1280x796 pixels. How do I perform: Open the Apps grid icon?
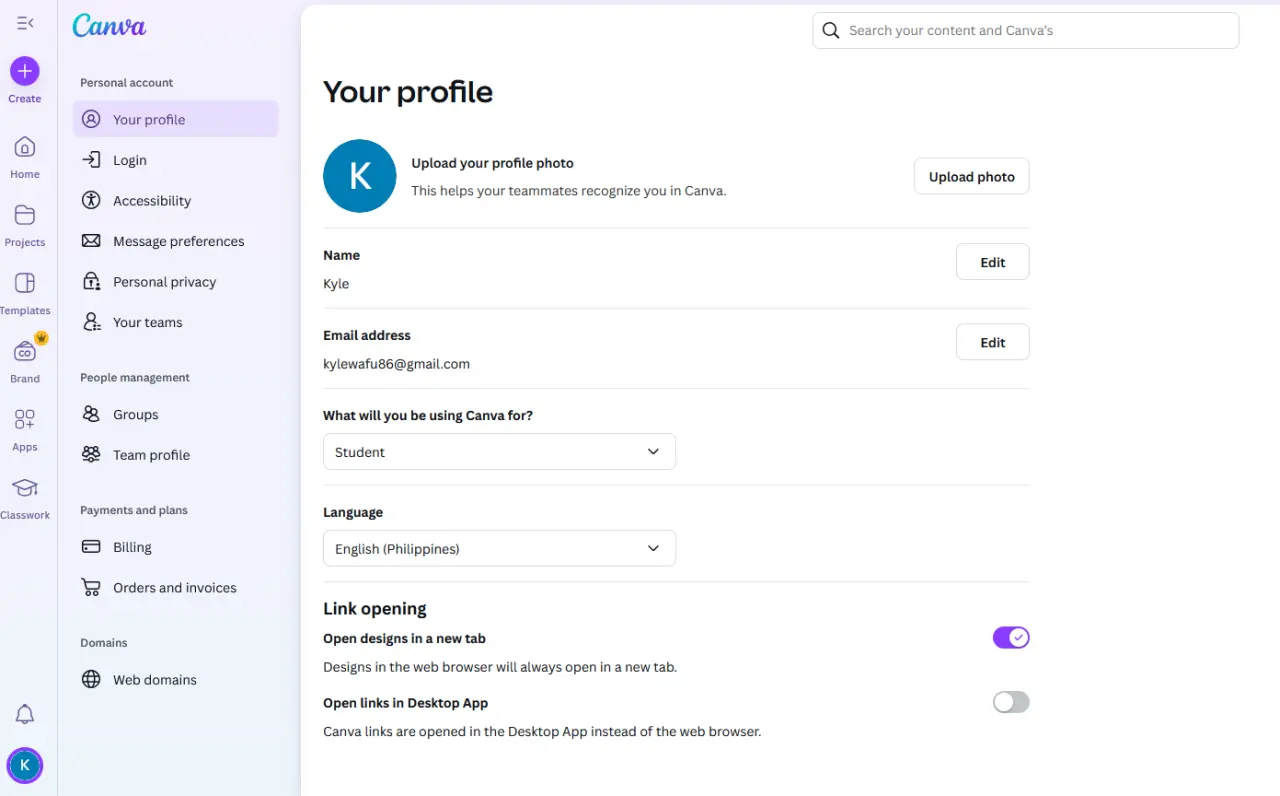point(25,420)
